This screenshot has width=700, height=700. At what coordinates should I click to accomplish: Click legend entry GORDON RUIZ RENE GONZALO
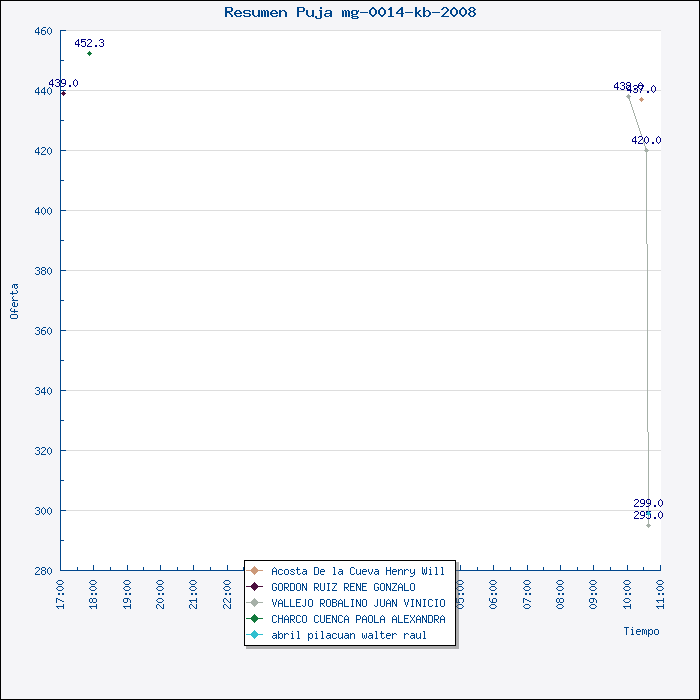coord(343,587)
